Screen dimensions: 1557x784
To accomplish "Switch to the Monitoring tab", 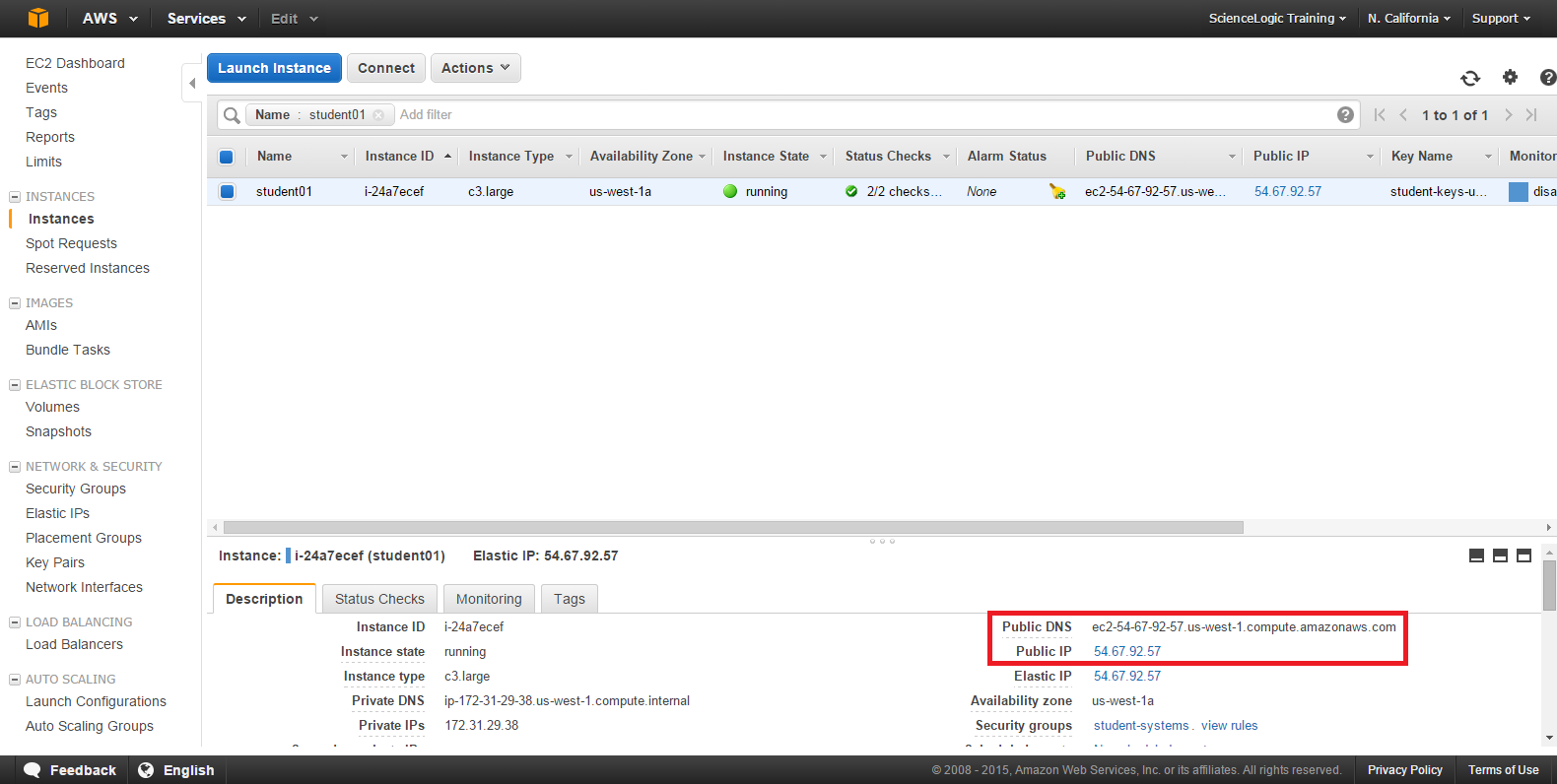I will coord(489,599).
